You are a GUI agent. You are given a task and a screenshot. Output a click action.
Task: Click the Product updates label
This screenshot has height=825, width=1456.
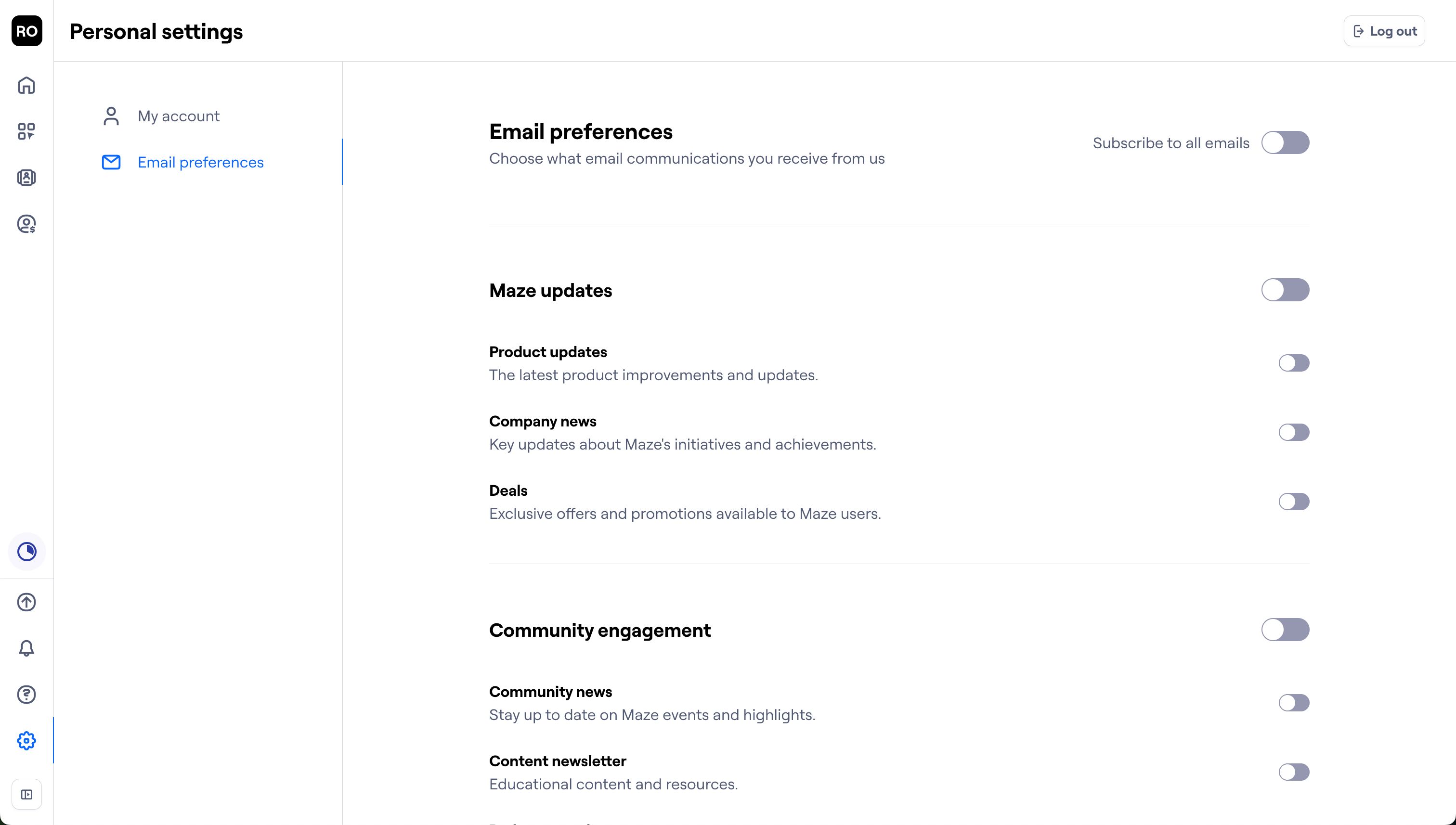point(548,352)
